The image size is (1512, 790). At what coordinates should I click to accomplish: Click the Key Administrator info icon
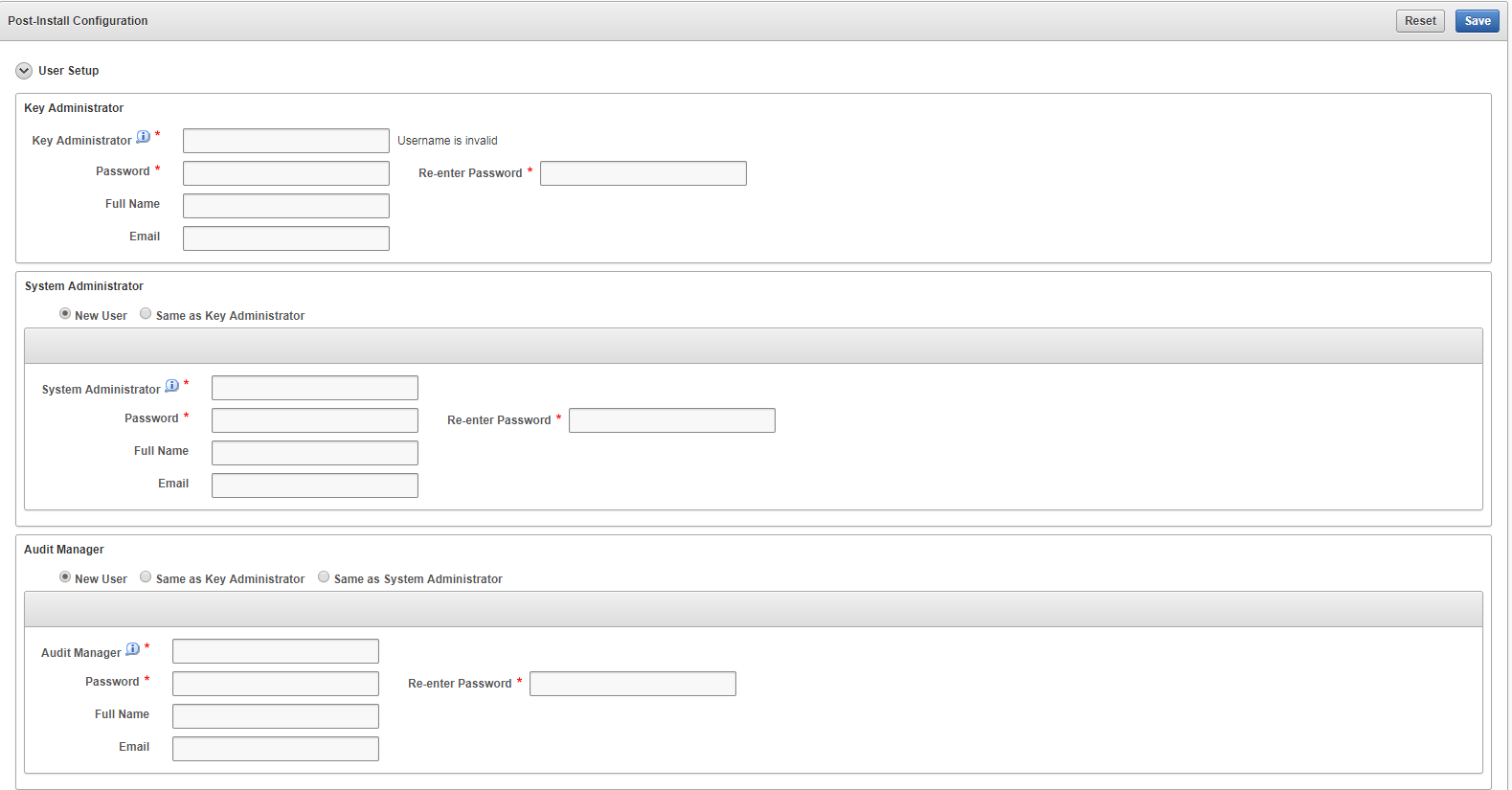click(144, 137)
